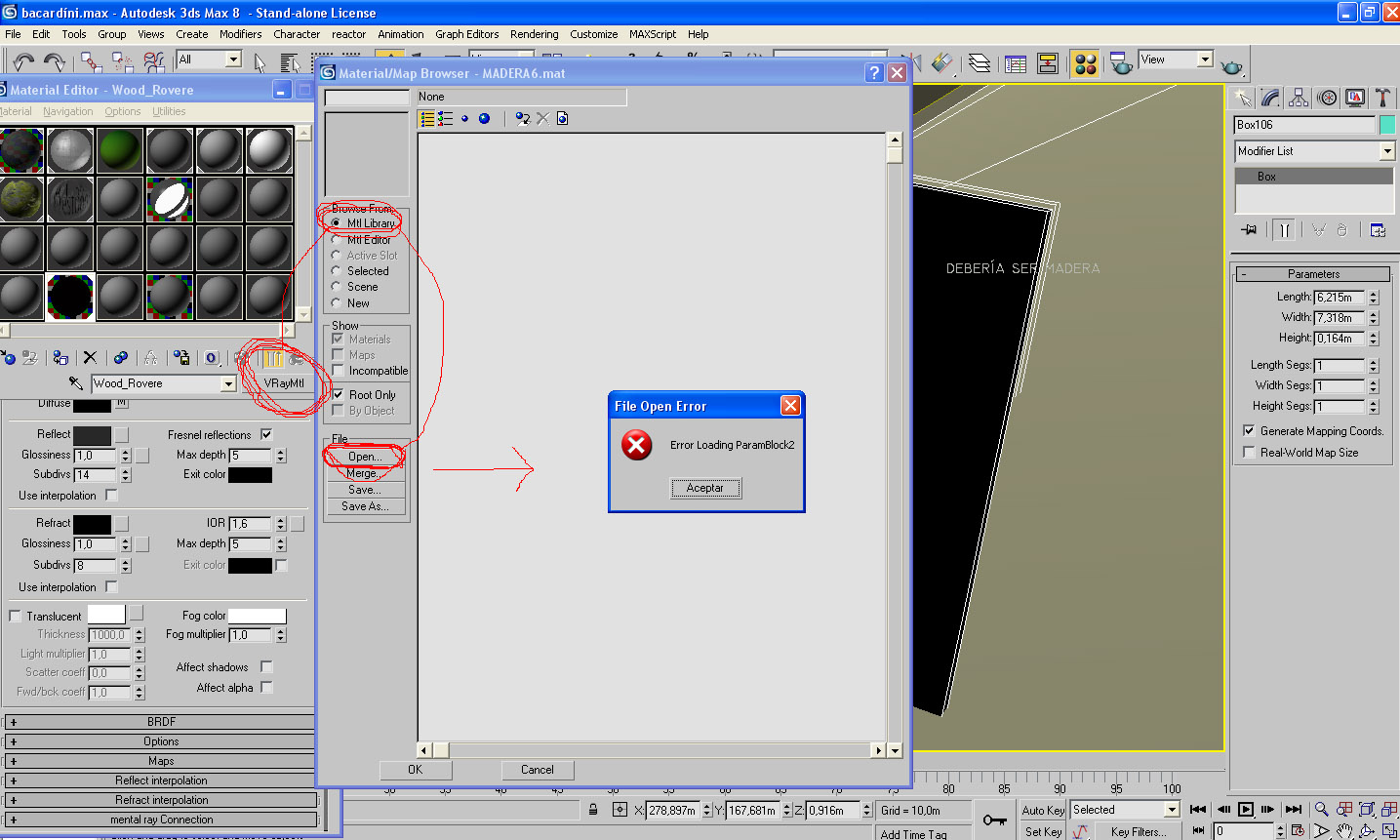The width and height of the screenshot is (1400, 840).
Task: Switch to the Modify command panel tab
Action: click(1270, 98)
